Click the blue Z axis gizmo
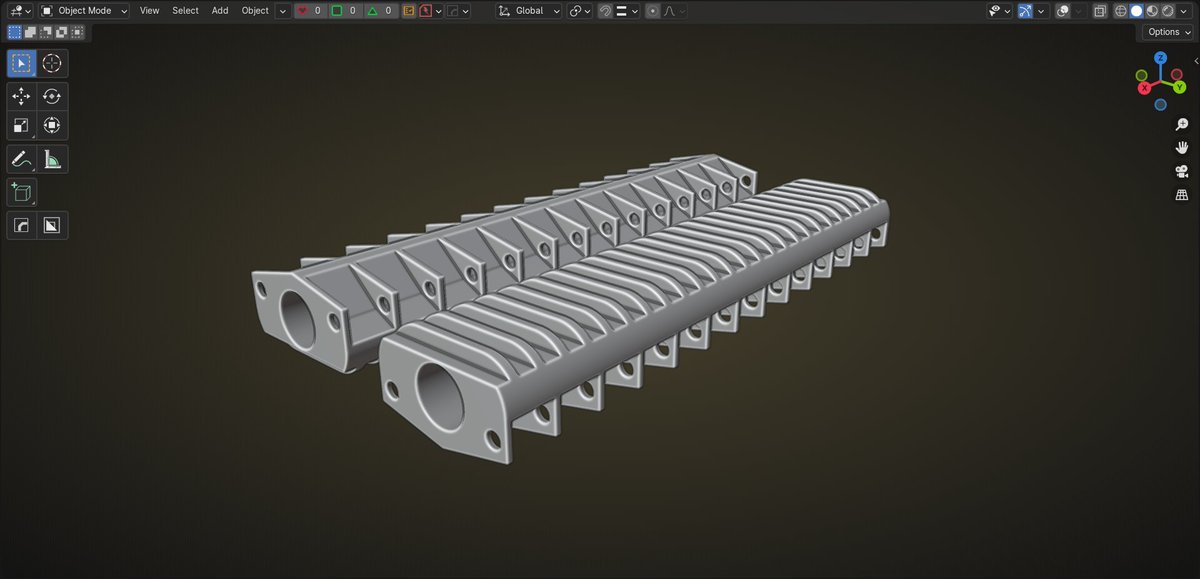Screen dimensions: 1200x579 (1160, 58)
